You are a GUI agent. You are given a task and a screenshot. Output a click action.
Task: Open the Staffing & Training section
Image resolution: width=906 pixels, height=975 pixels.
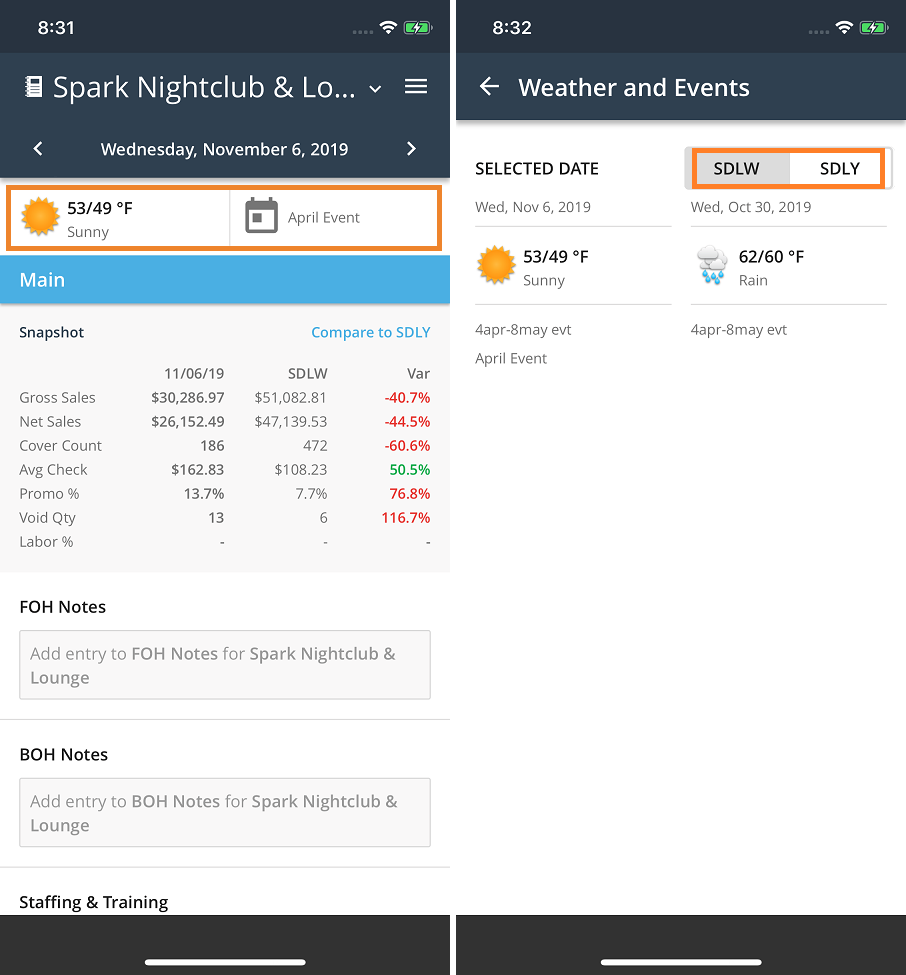point(94,902)
